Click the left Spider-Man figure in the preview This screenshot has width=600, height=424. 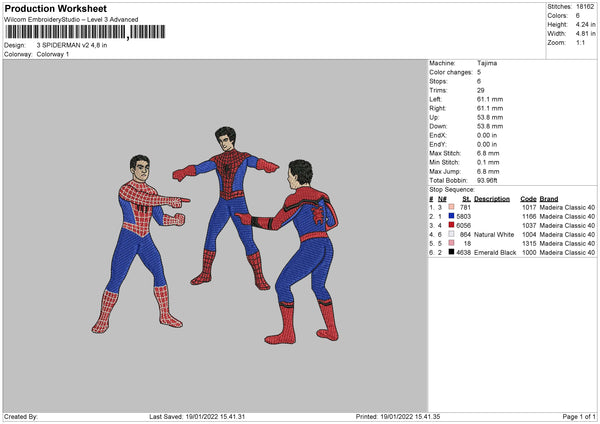tap(142, 245)
